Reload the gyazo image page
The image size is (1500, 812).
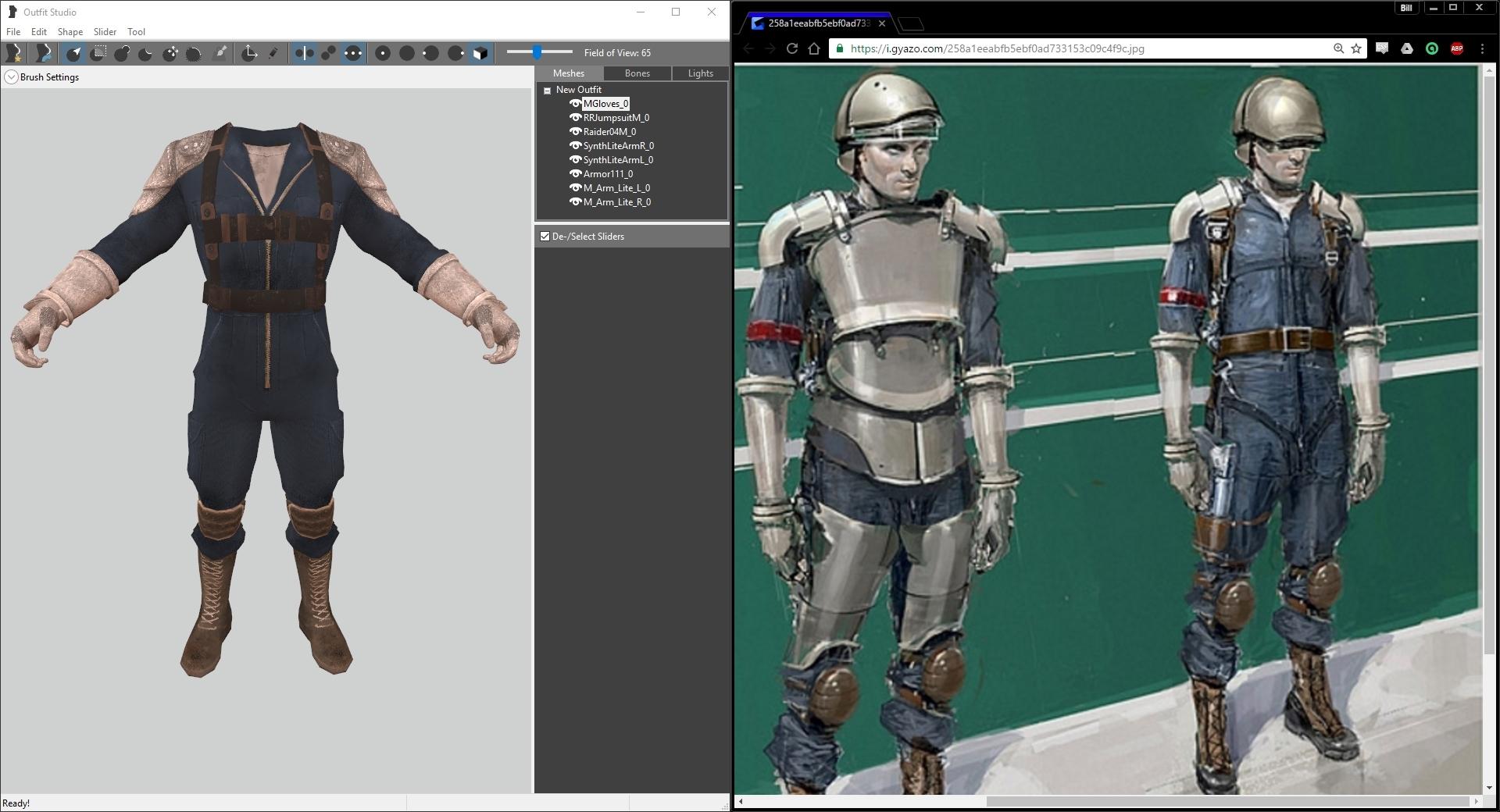[x=792, y=48]
